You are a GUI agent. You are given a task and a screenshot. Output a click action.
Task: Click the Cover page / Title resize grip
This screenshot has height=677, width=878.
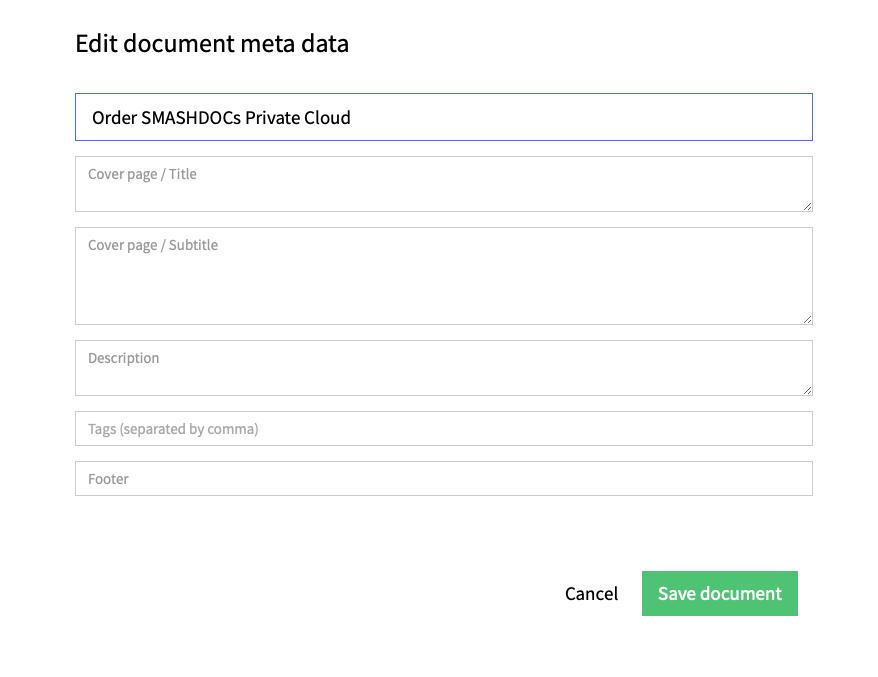coord(807,207)
